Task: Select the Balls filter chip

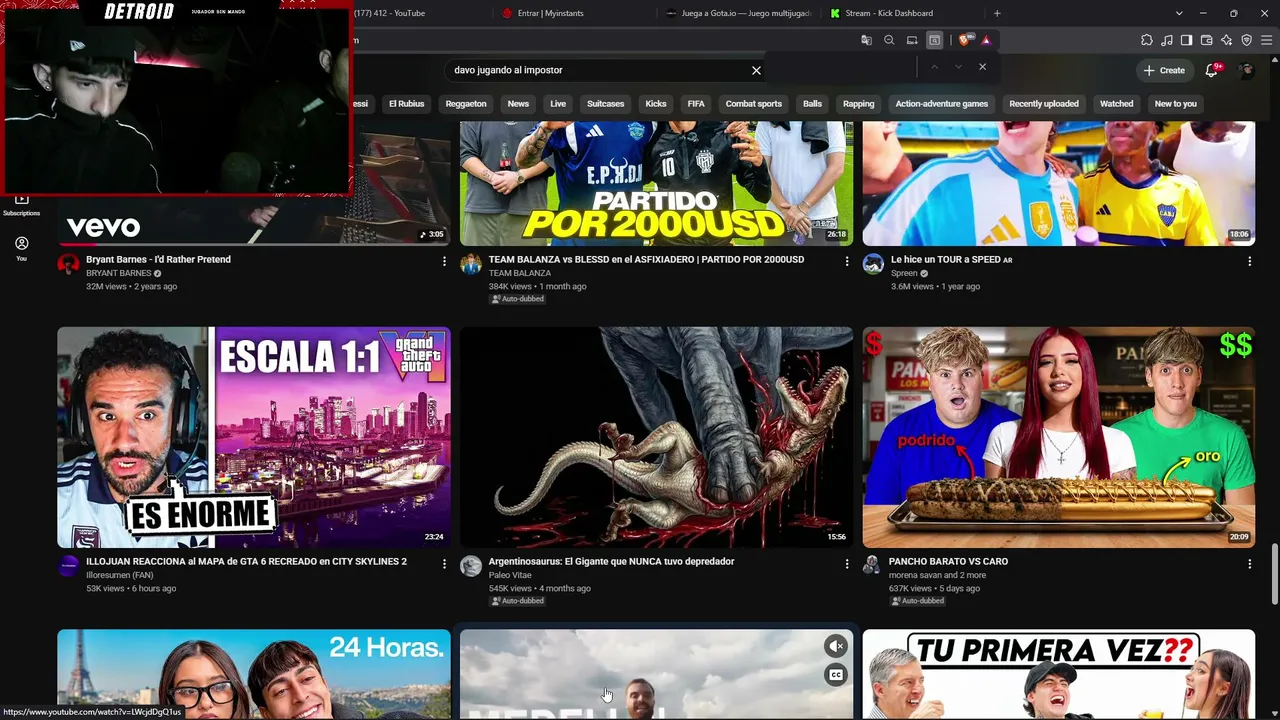Action: (812, 104)
